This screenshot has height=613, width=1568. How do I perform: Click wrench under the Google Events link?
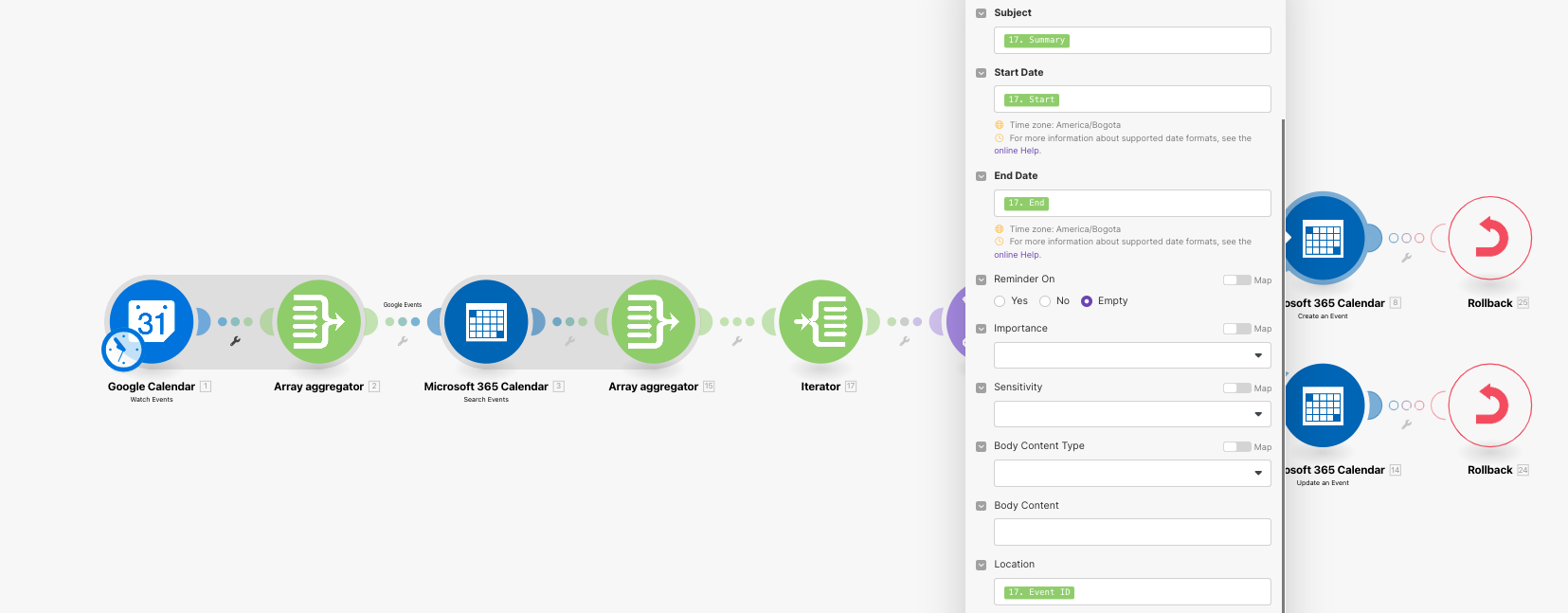(403, 341)
